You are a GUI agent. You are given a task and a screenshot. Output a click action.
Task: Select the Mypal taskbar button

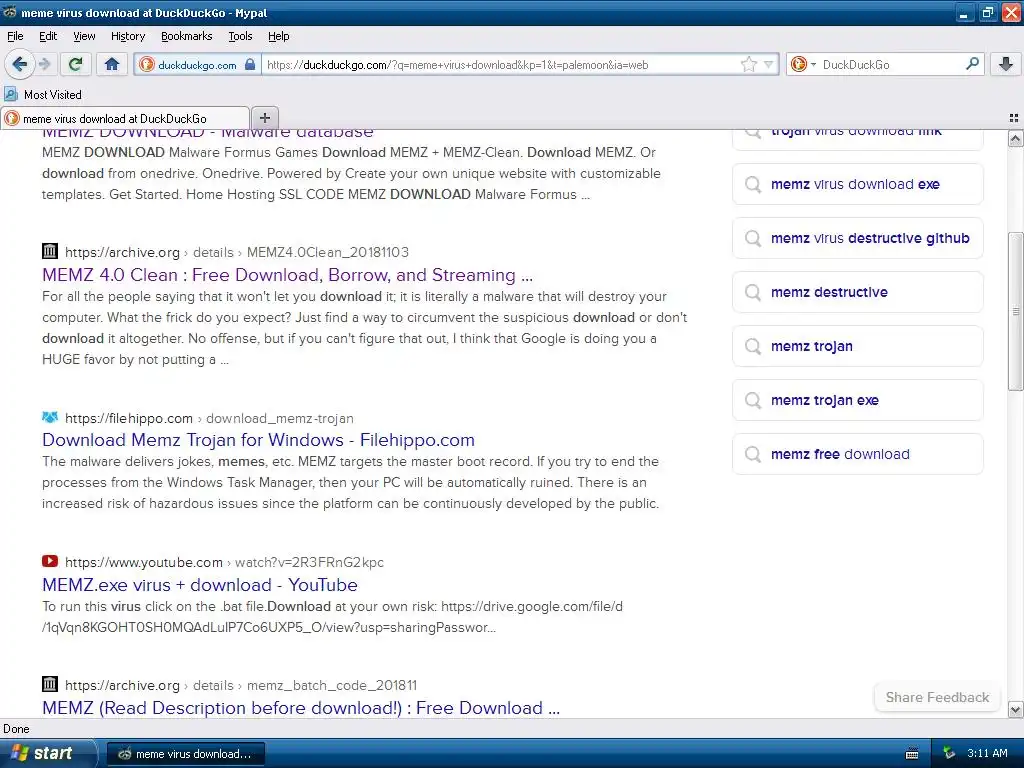pyautogui.click(x=185, y=754)
